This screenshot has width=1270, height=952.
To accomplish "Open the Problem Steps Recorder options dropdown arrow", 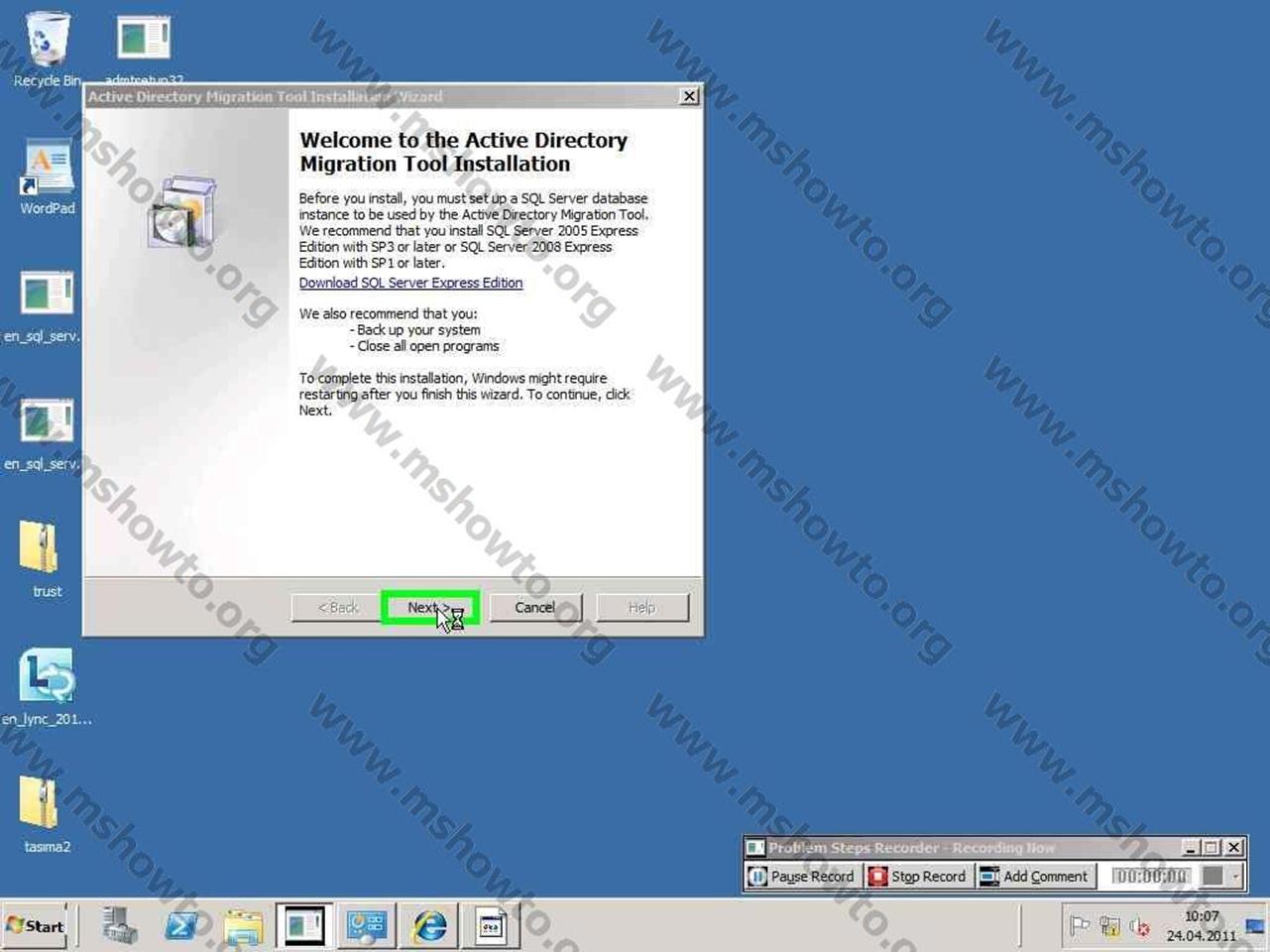I will coord(1235,877).
